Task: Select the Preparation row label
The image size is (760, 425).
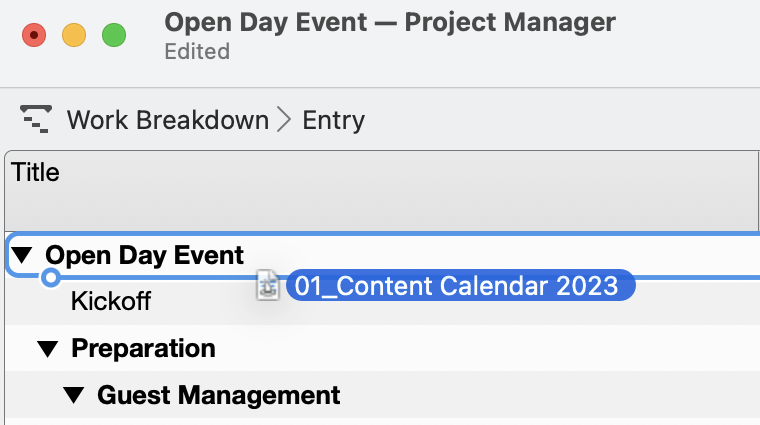Action: click(143, 349)
